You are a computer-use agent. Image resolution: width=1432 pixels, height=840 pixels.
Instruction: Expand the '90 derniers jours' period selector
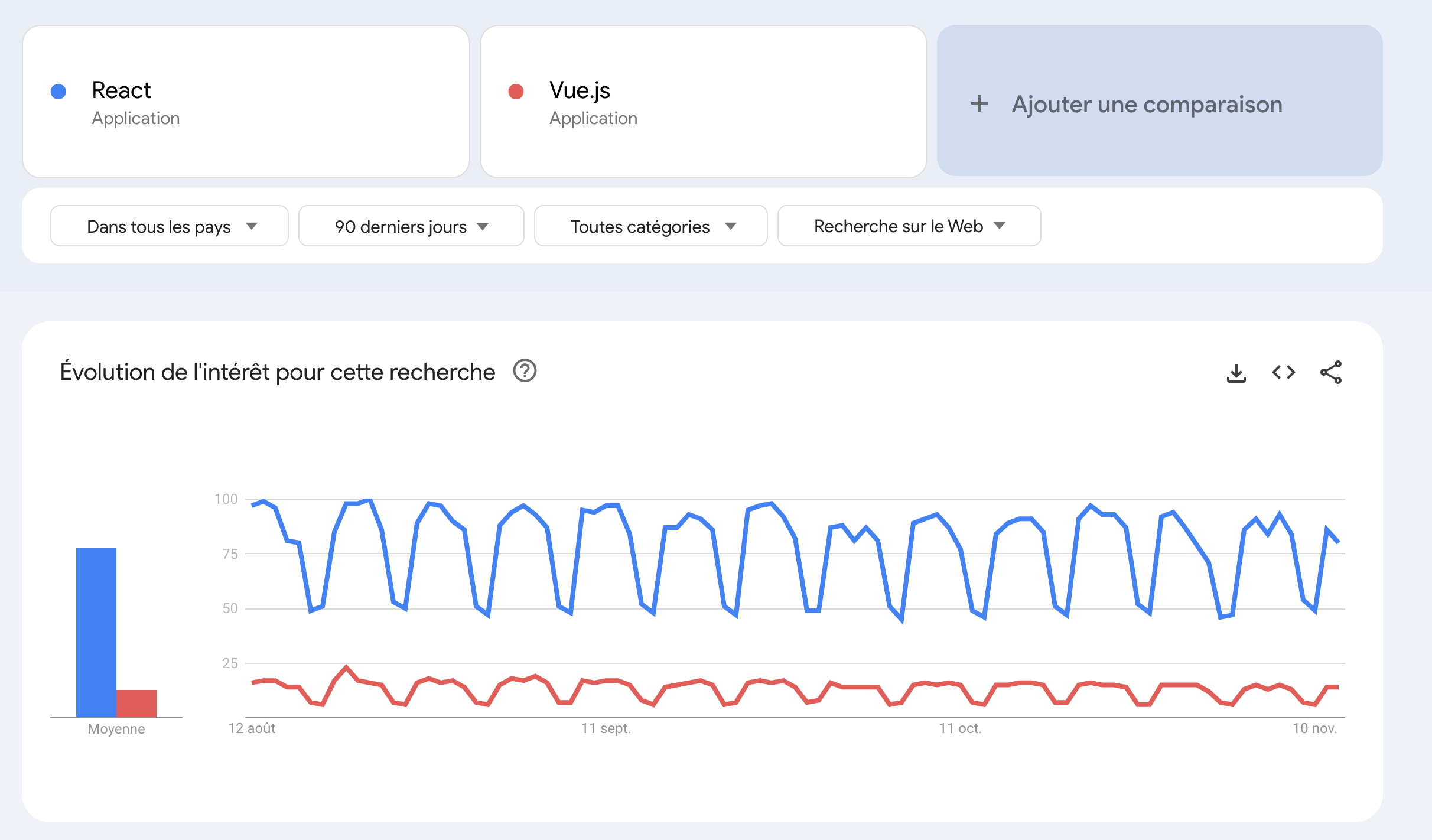pyautogui.click(x=411, y=226)
